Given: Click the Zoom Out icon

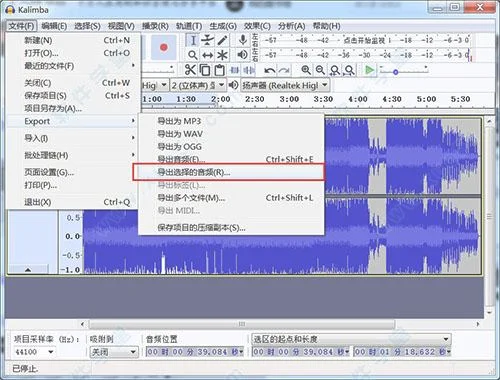Looking at the screenshot, I should coord(320,70).
